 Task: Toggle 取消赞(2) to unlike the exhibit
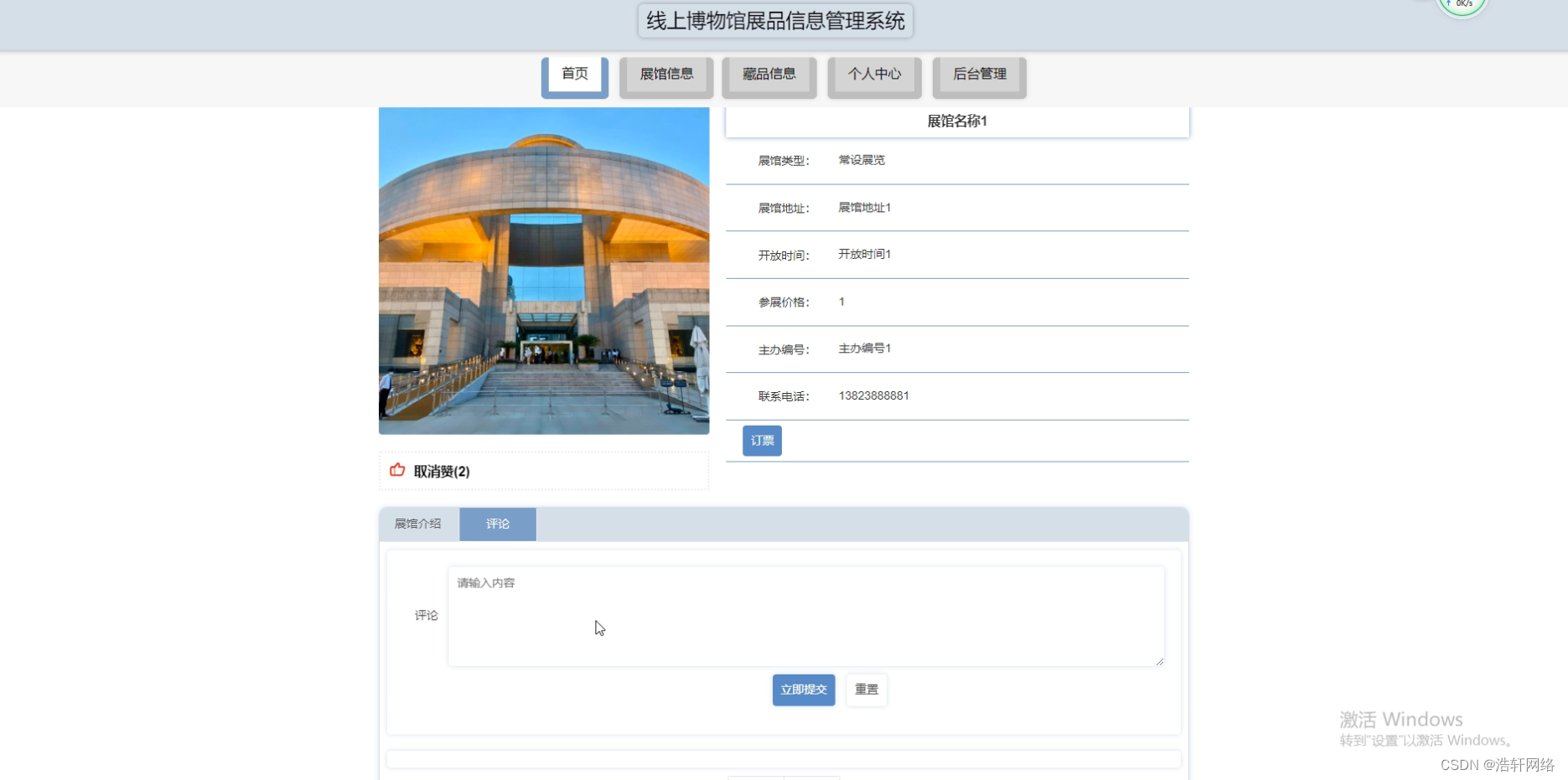(x=442, y=471)
